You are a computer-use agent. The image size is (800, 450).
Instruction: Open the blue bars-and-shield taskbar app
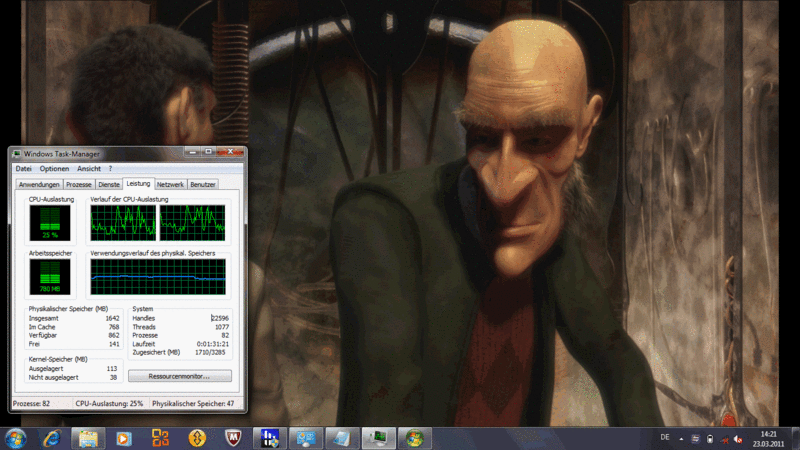coord(269,438)
